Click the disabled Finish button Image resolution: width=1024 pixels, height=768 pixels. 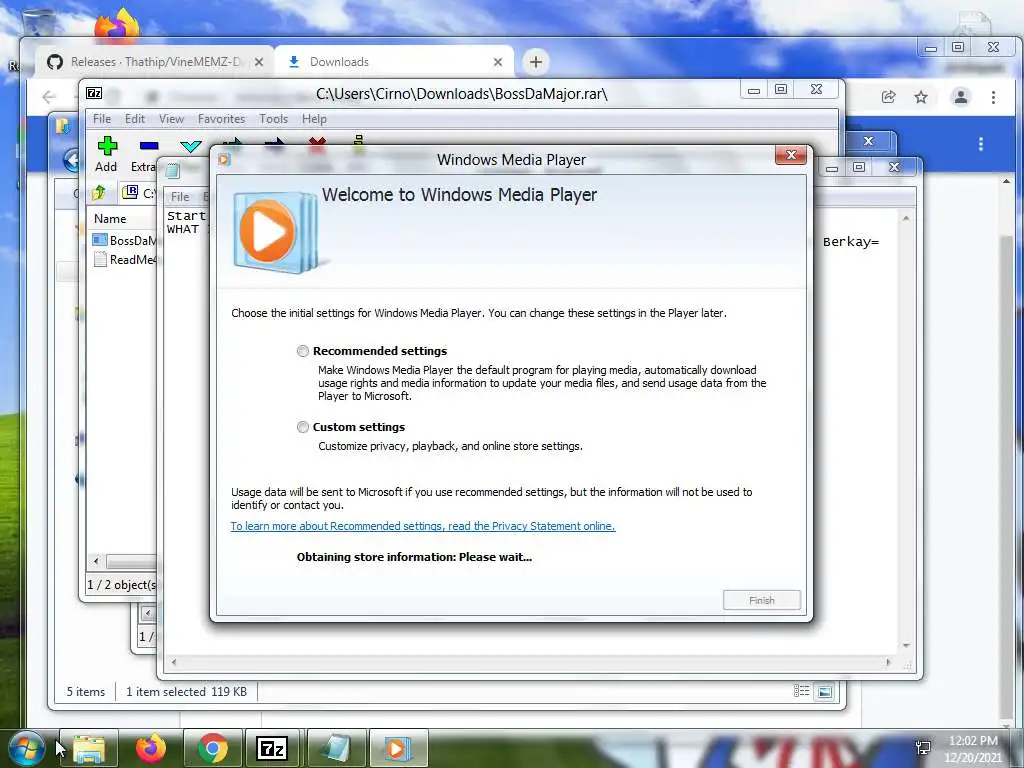[761, 600]
